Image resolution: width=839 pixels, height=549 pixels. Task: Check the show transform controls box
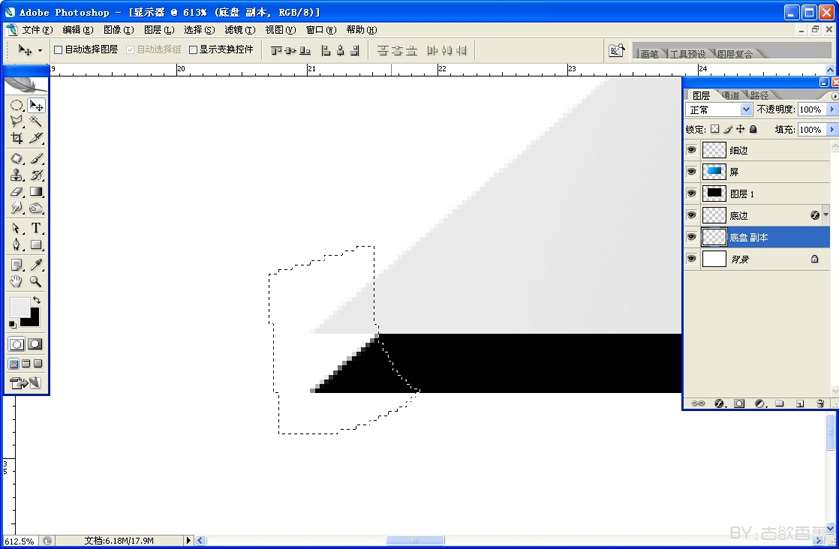tap(193, 49)
